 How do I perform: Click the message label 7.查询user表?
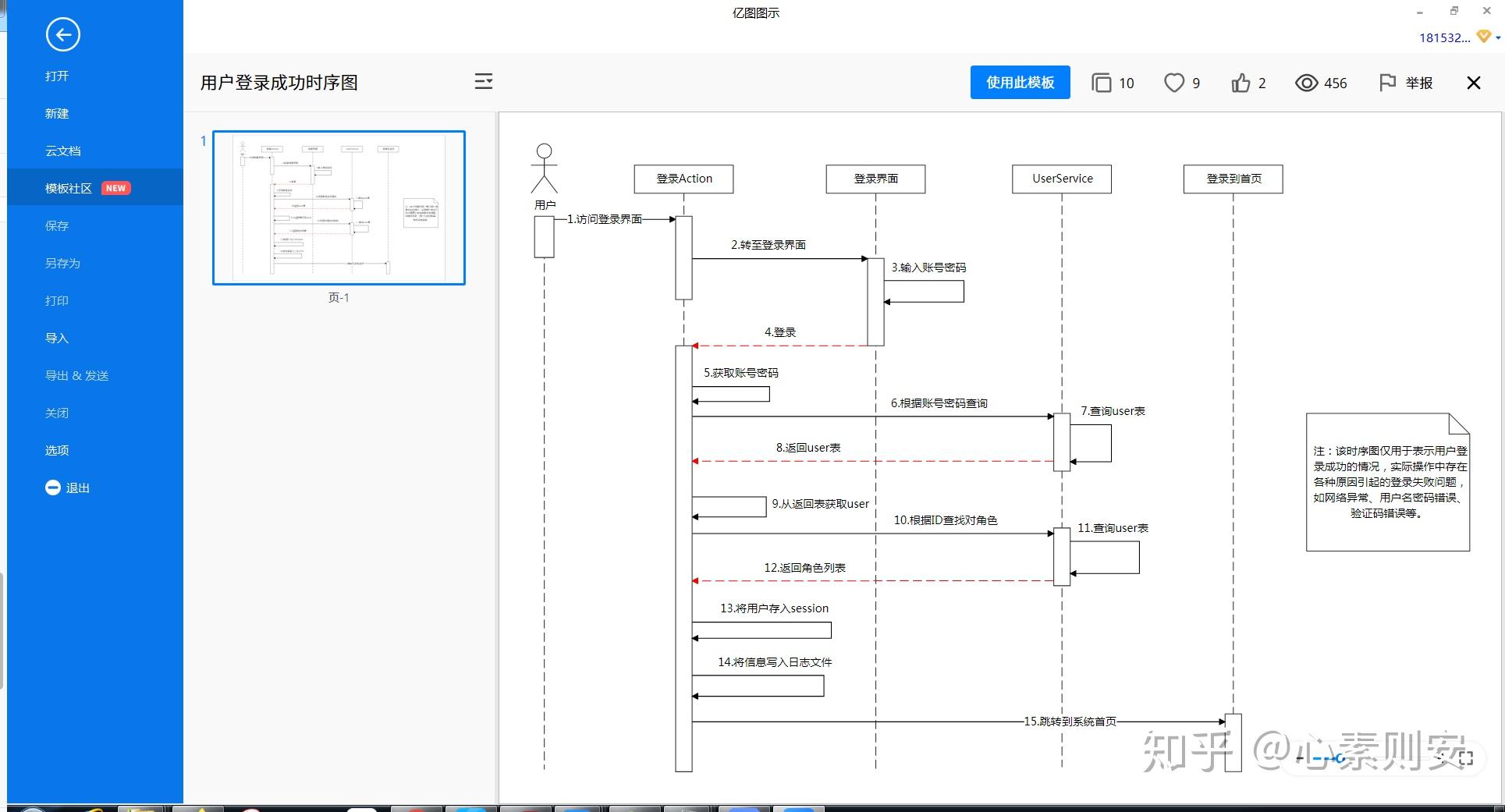1113,411
